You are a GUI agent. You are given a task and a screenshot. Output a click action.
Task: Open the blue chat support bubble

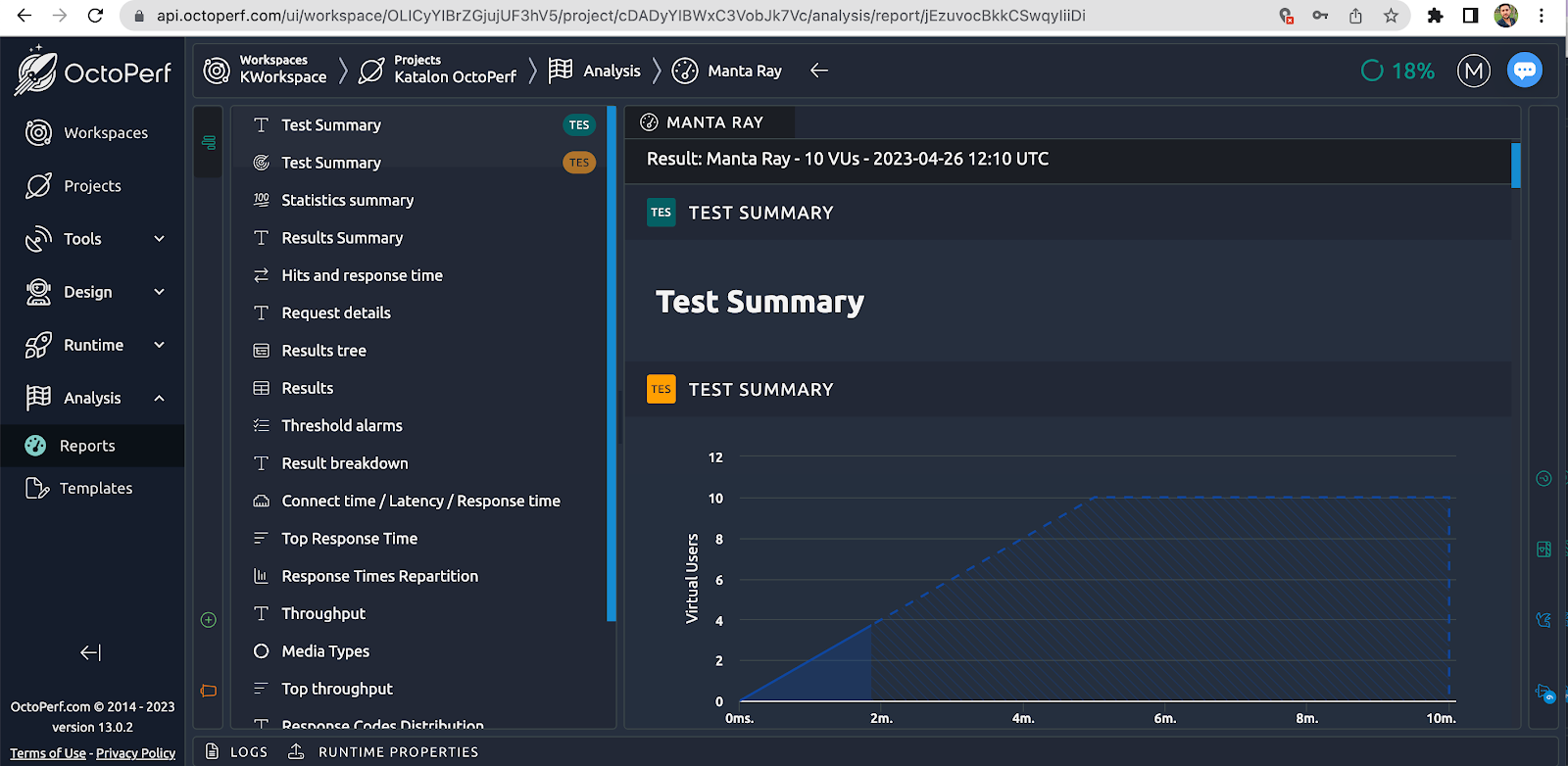[x=1524, y=71]
